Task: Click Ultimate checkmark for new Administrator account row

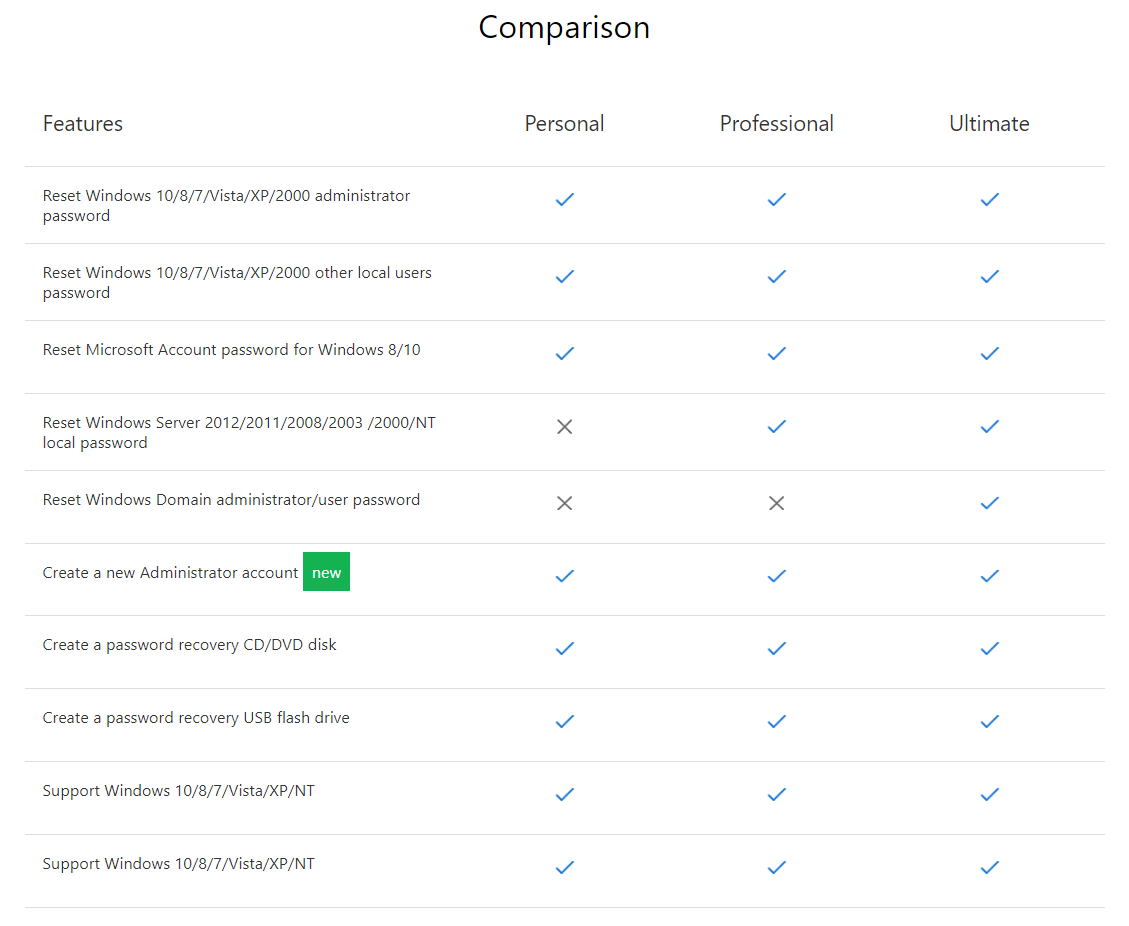Action: point(989,576)
